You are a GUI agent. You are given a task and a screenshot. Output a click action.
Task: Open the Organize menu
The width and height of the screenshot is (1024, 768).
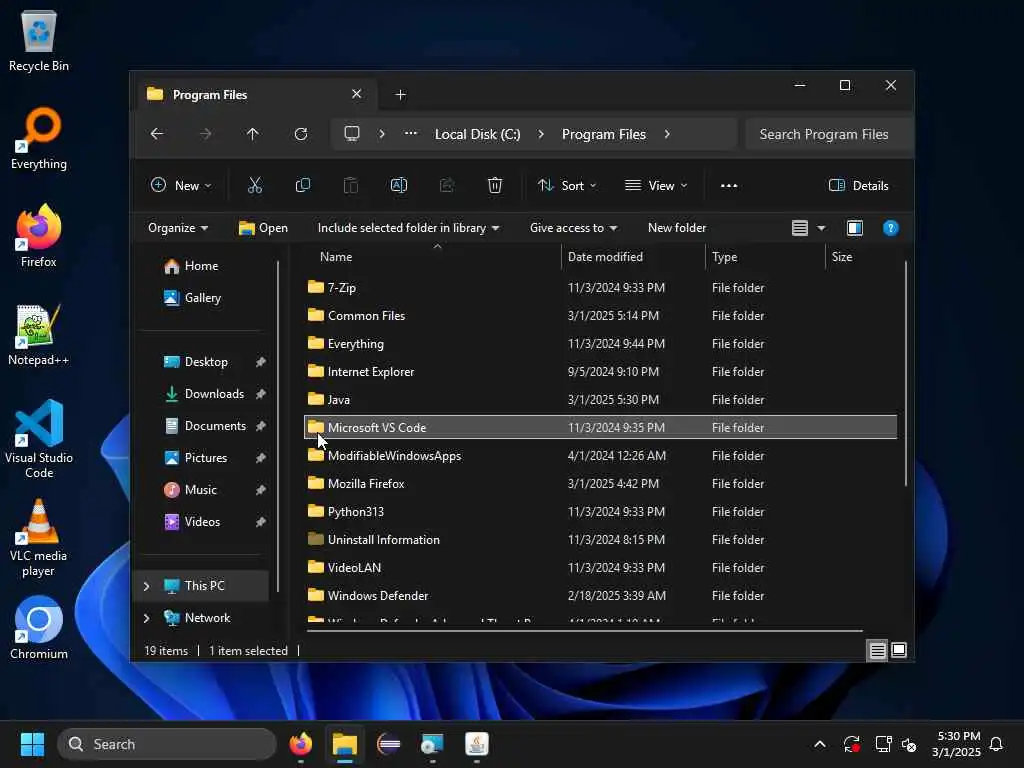tap(178, 228)
